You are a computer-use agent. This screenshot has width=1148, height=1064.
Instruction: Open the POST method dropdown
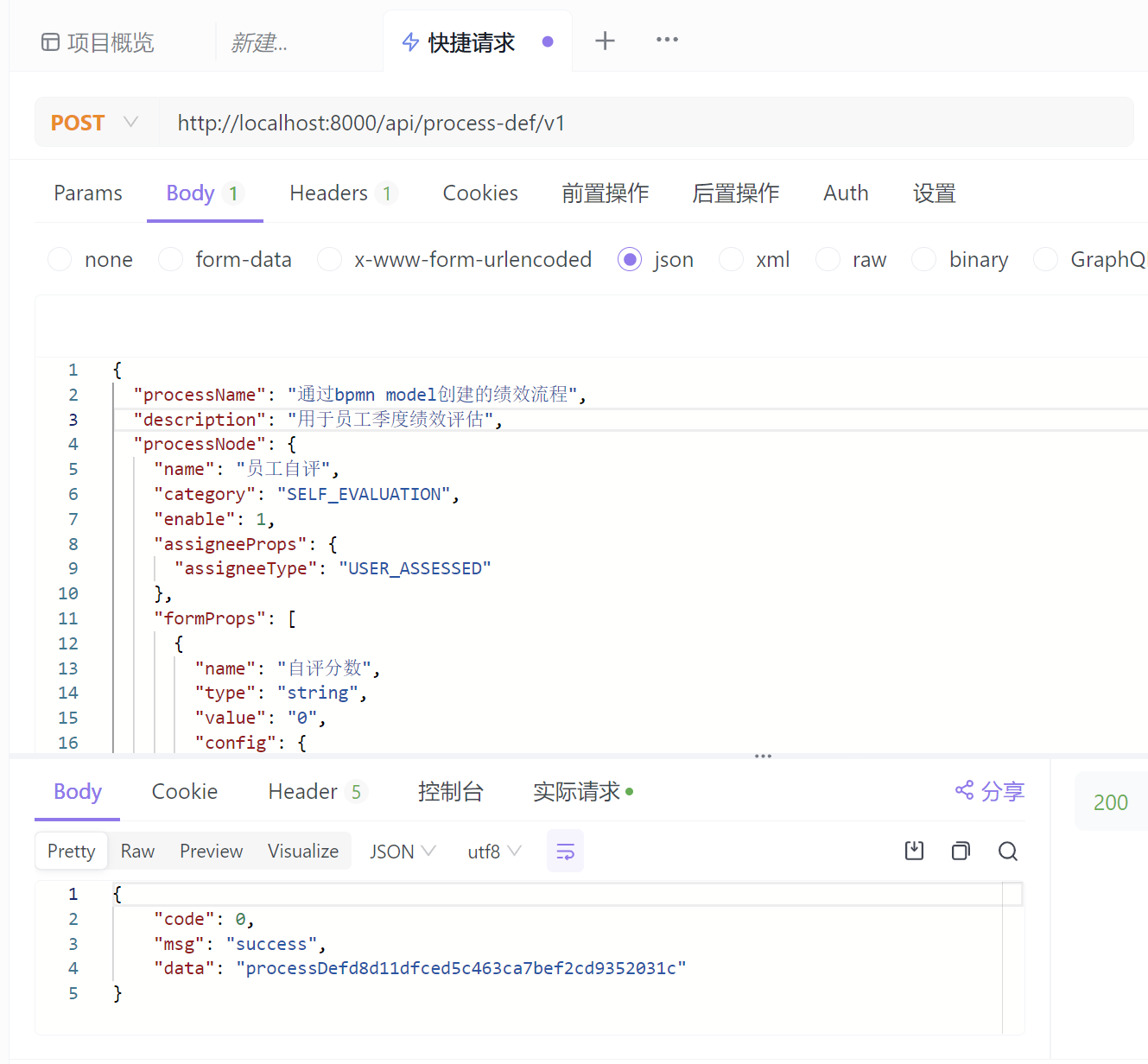point(95,123)
